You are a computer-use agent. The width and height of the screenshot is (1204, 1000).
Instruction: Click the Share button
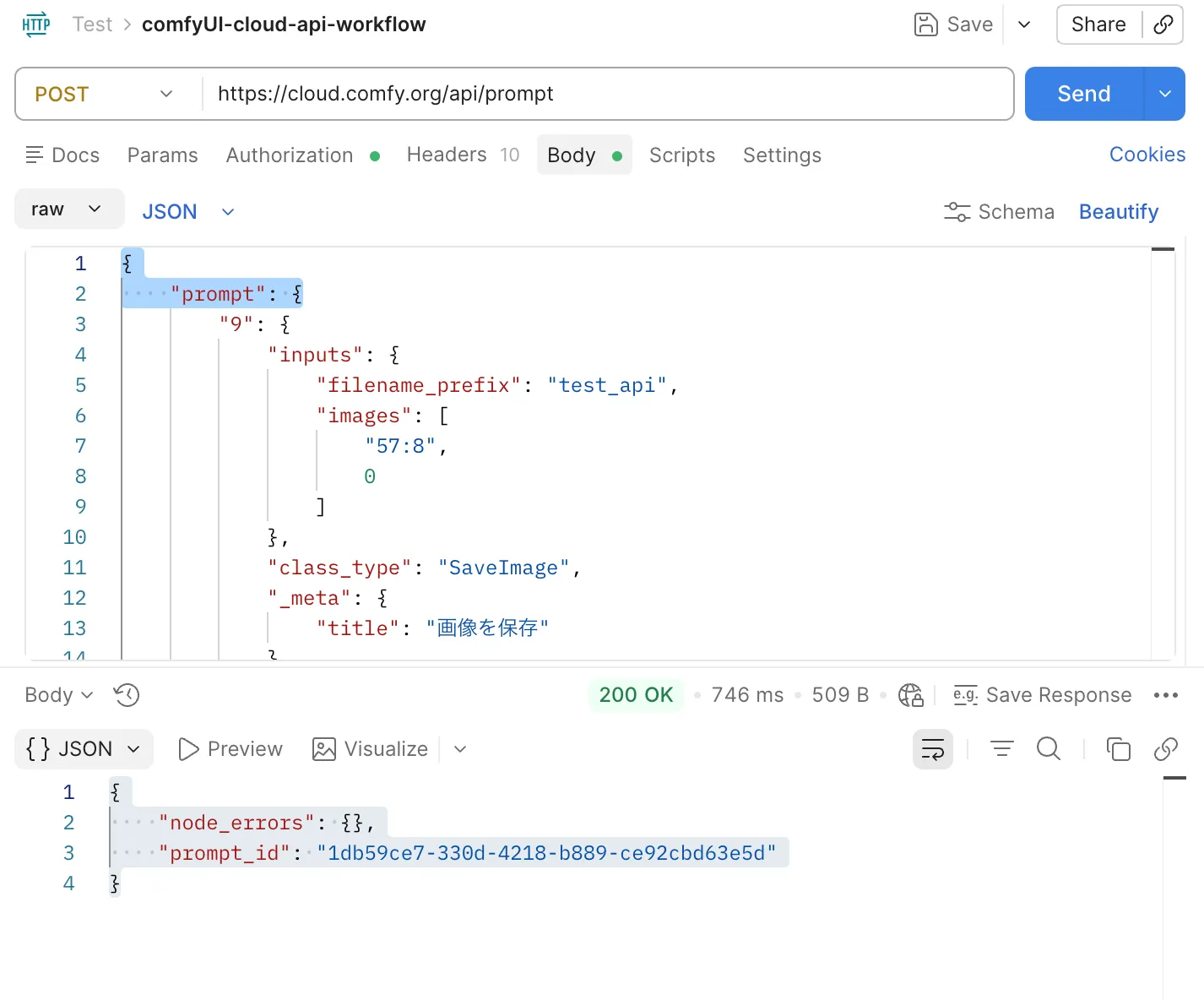1098,24
